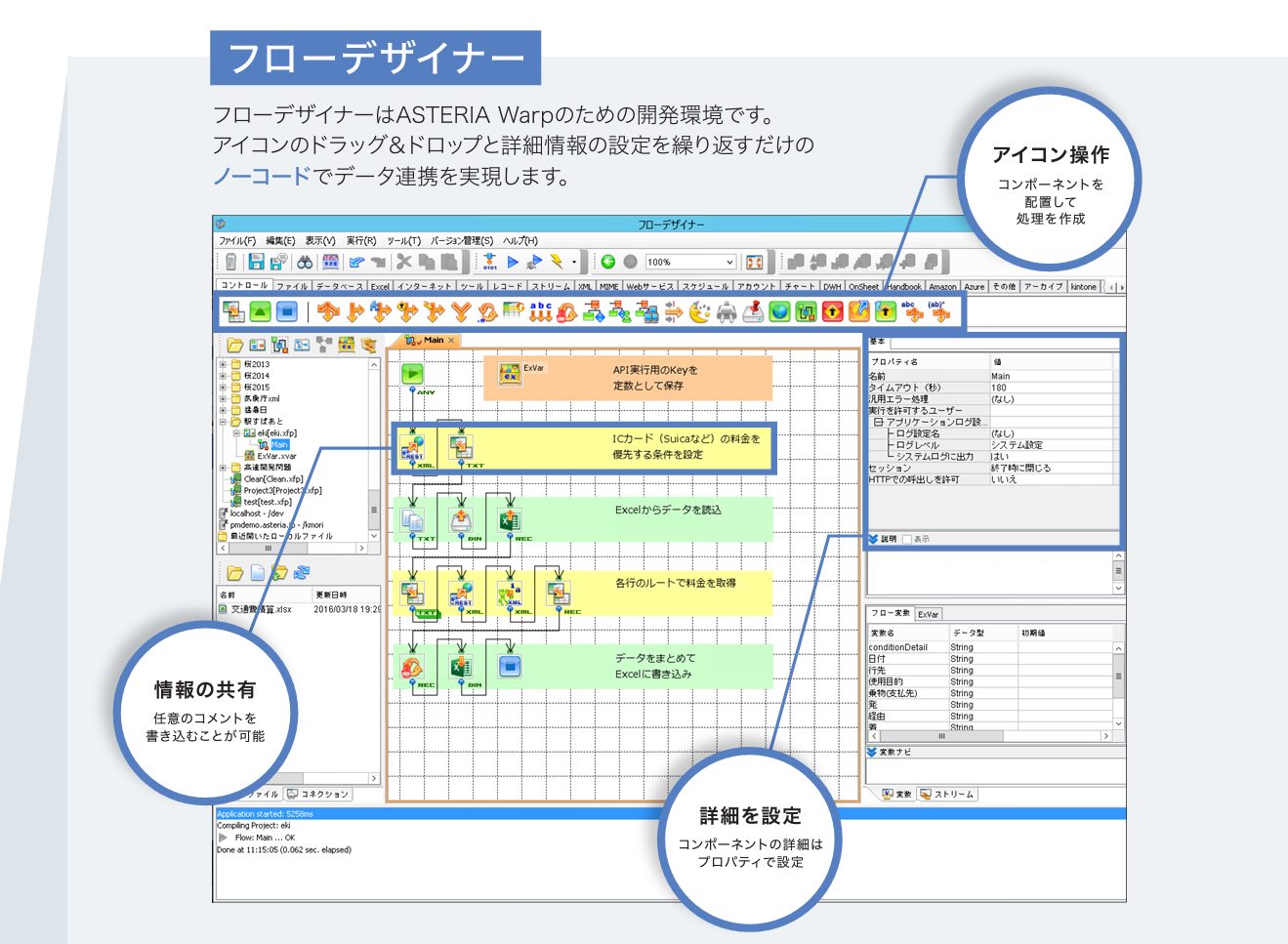Click the open folder icon above project tree
The image size is (1288, 944).
pyautogui.click(x=235, y=345)
